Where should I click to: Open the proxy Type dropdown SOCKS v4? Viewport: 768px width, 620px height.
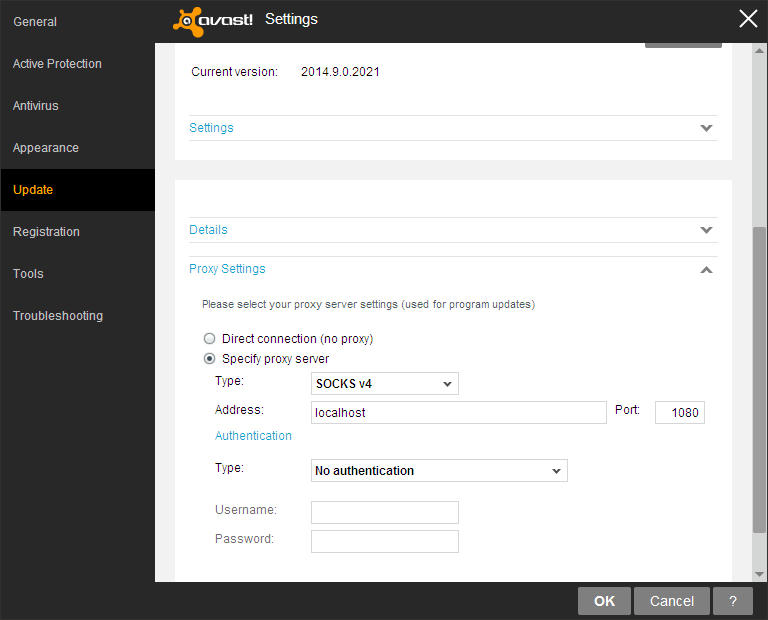(384, 383)
